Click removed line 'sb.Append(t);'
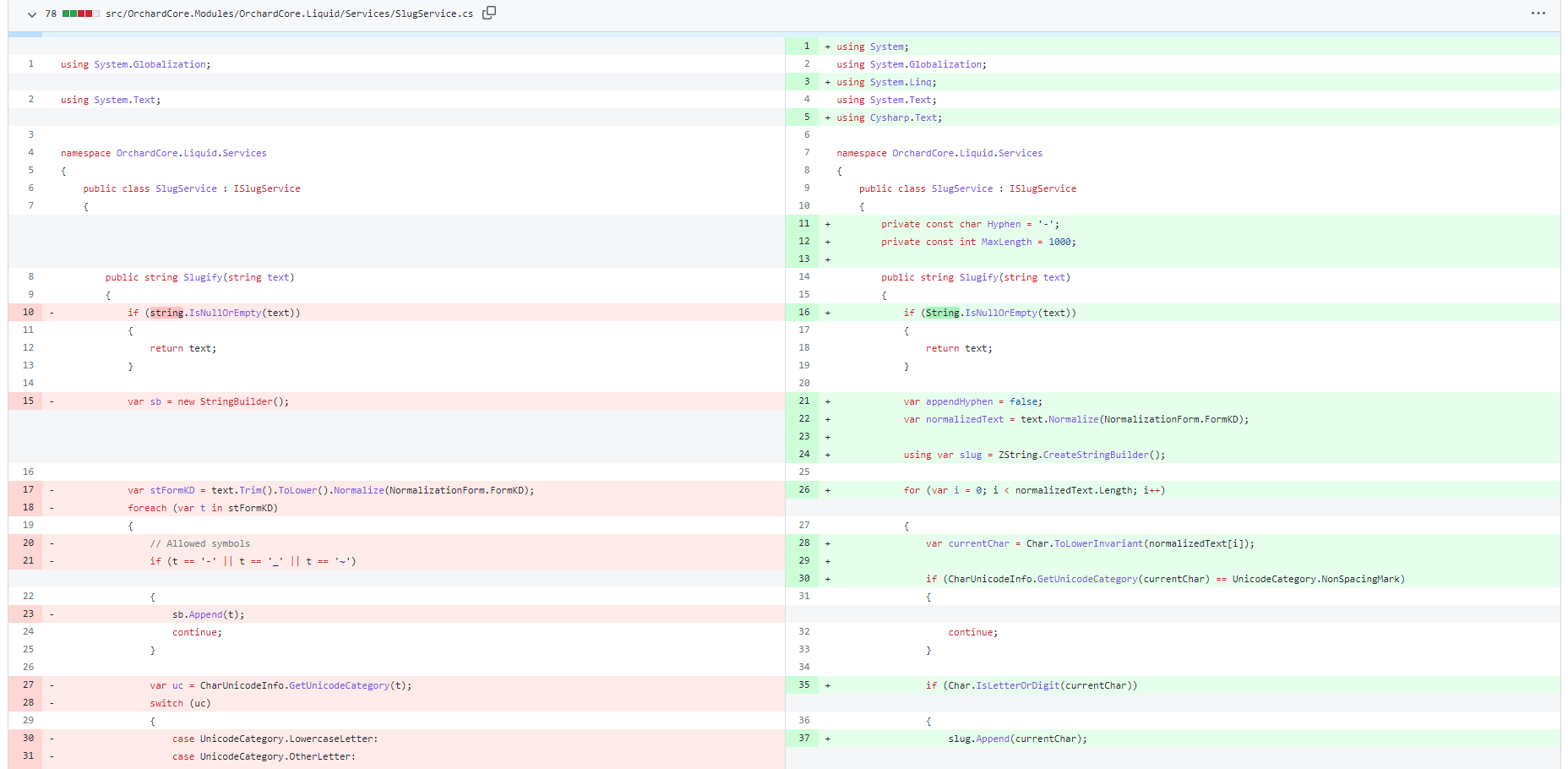Viewport: 1568px width, 769px height. pyautogui.click(x=209, y=614)
